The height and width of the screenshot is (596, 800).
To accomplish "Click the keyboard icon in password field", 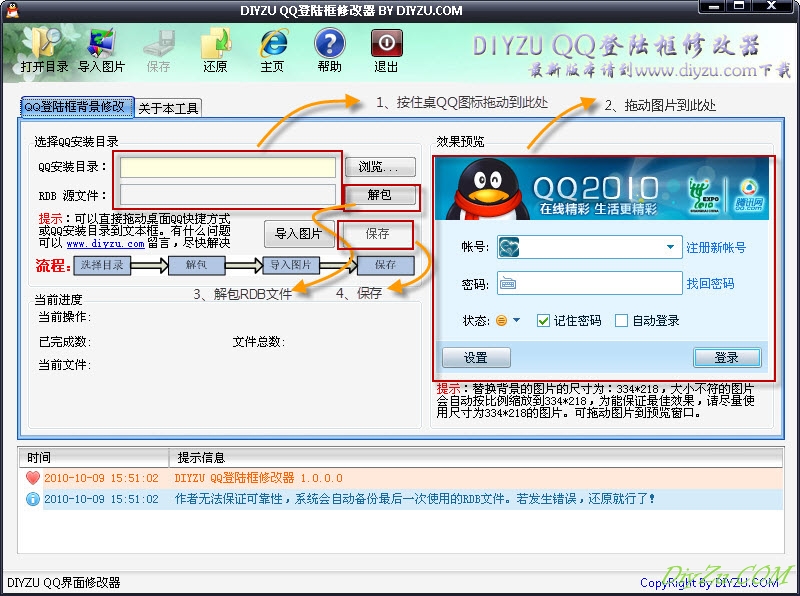I will 509,284.
